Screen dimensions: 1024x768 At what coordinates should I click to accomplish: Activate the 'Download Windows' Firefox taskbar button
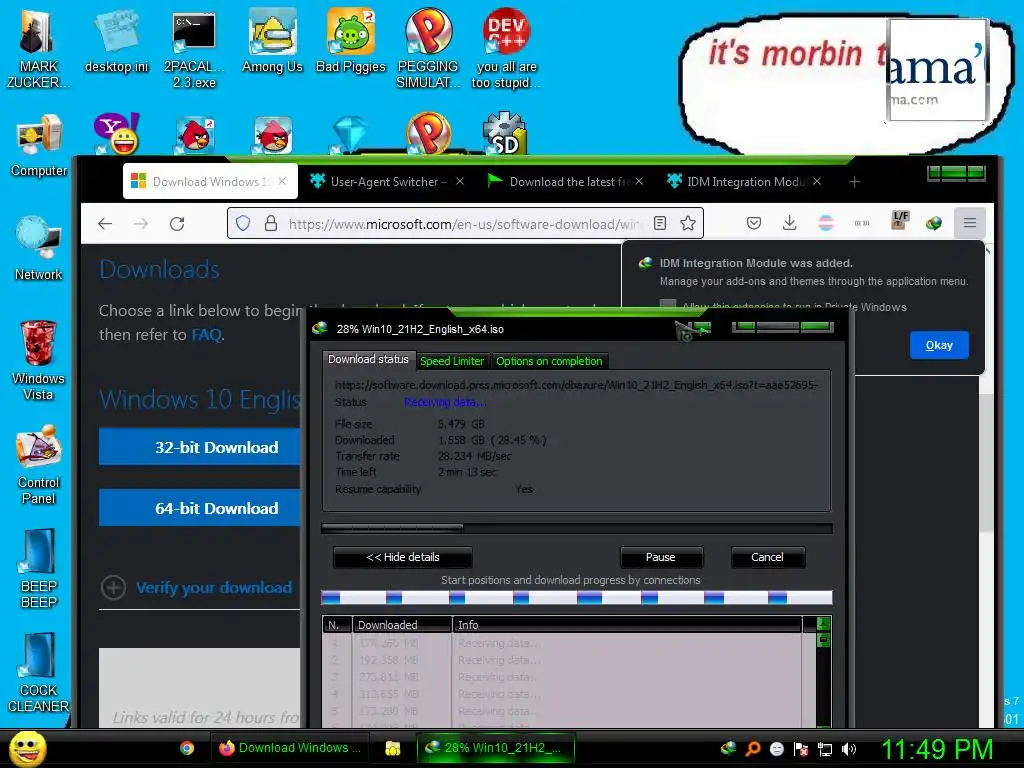pos(289,748)
